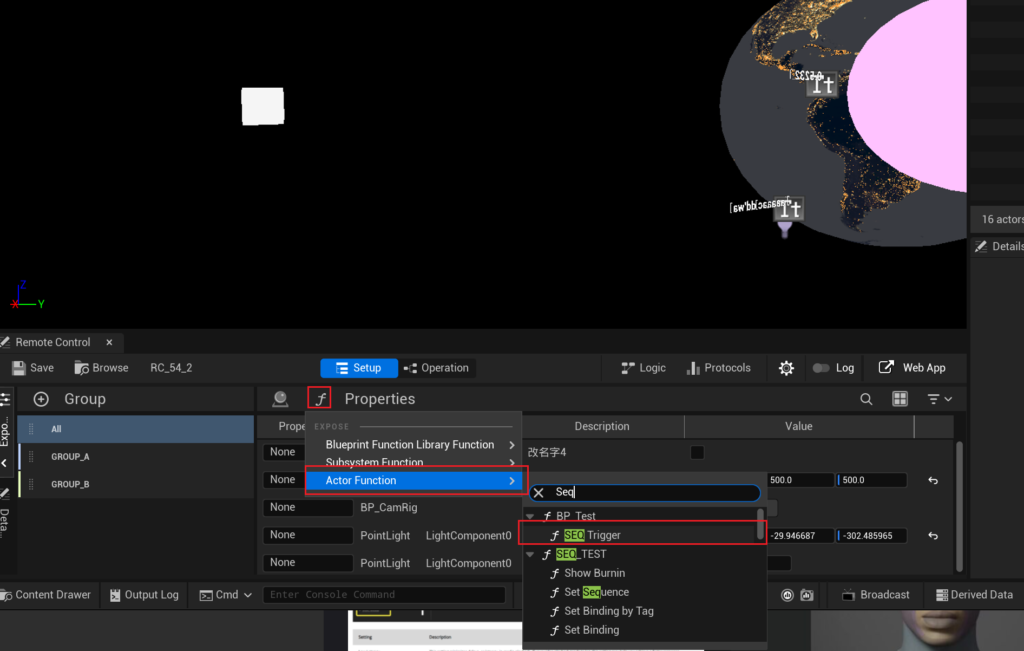Open Actor Function submenu
Screen dimensions: 1024x651
pyautogui.click(x=416, y=480)
